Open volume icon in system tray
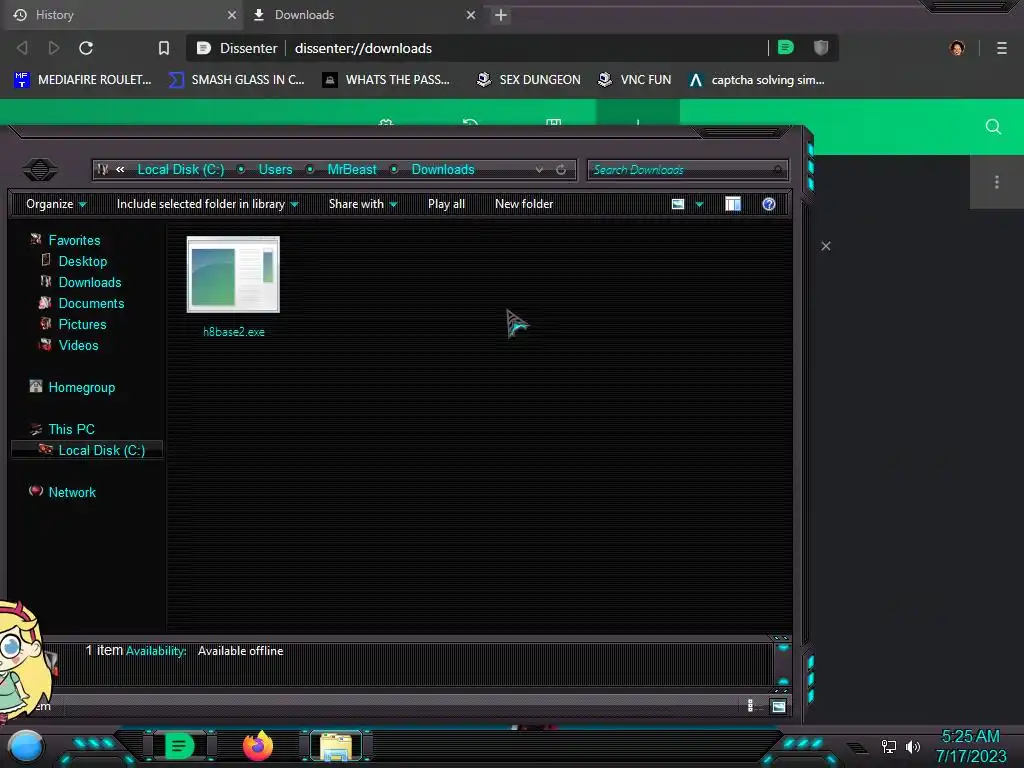 (x=913, y=746)
